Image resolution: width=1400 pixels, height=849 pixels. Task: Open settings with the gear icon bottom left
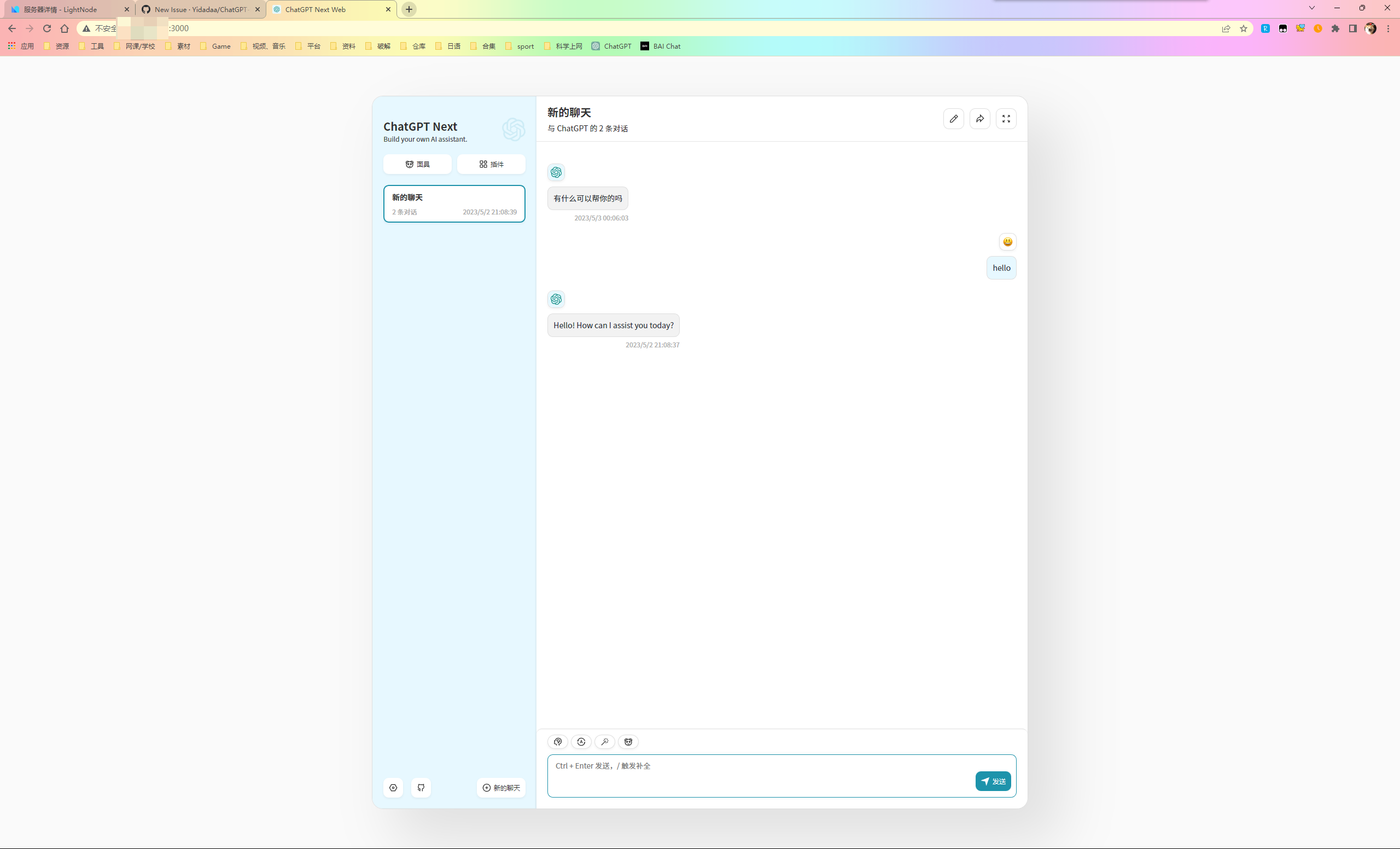393,788
